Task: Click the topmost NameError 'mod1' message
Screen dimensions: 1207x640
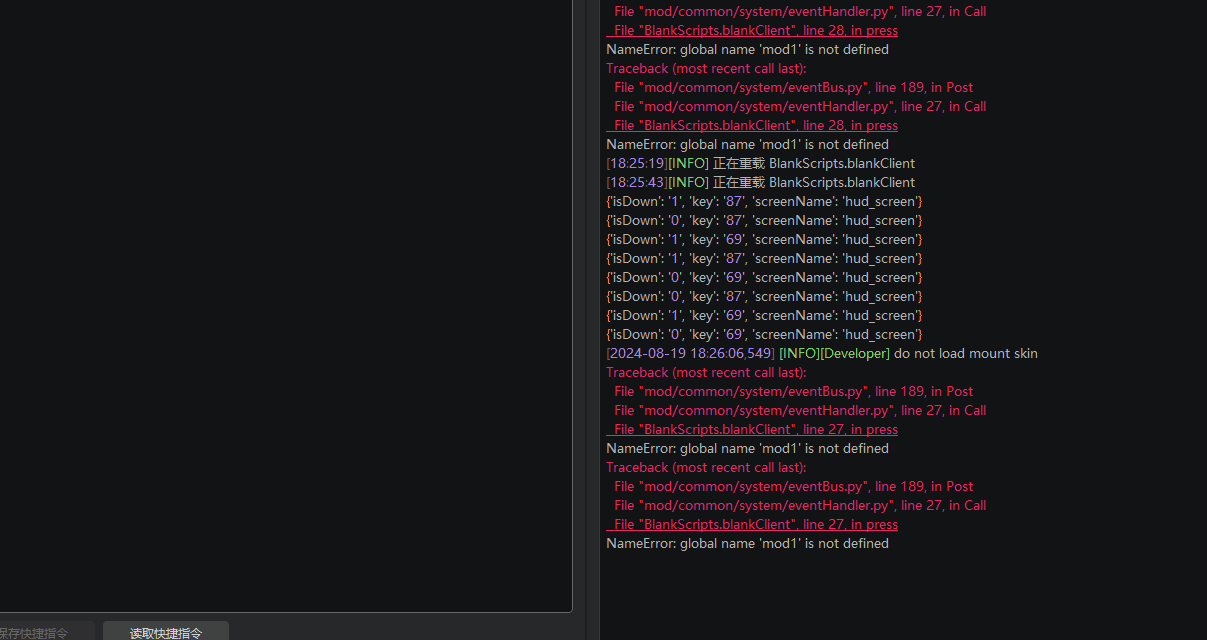Action: click(747, 50)
